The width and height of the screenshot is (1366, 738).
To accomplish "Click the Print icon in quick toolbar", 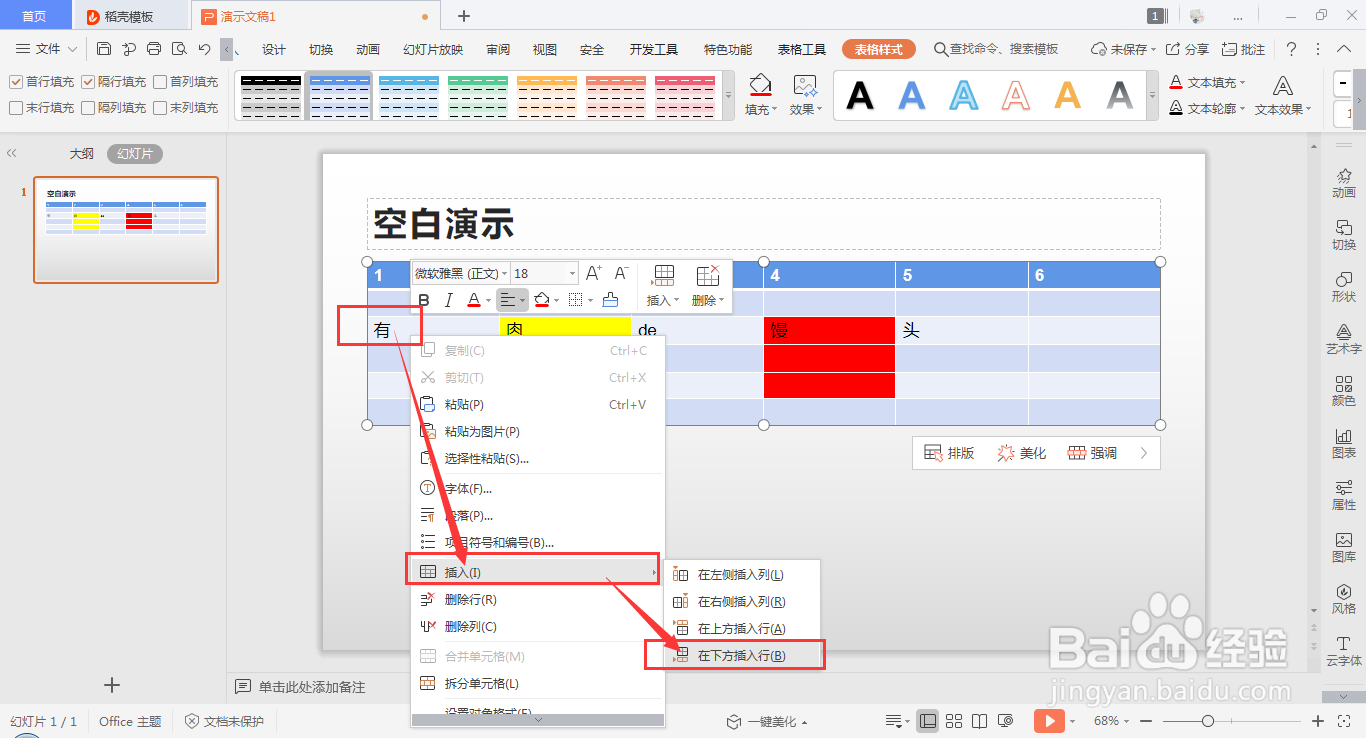I will click(154, 49).
